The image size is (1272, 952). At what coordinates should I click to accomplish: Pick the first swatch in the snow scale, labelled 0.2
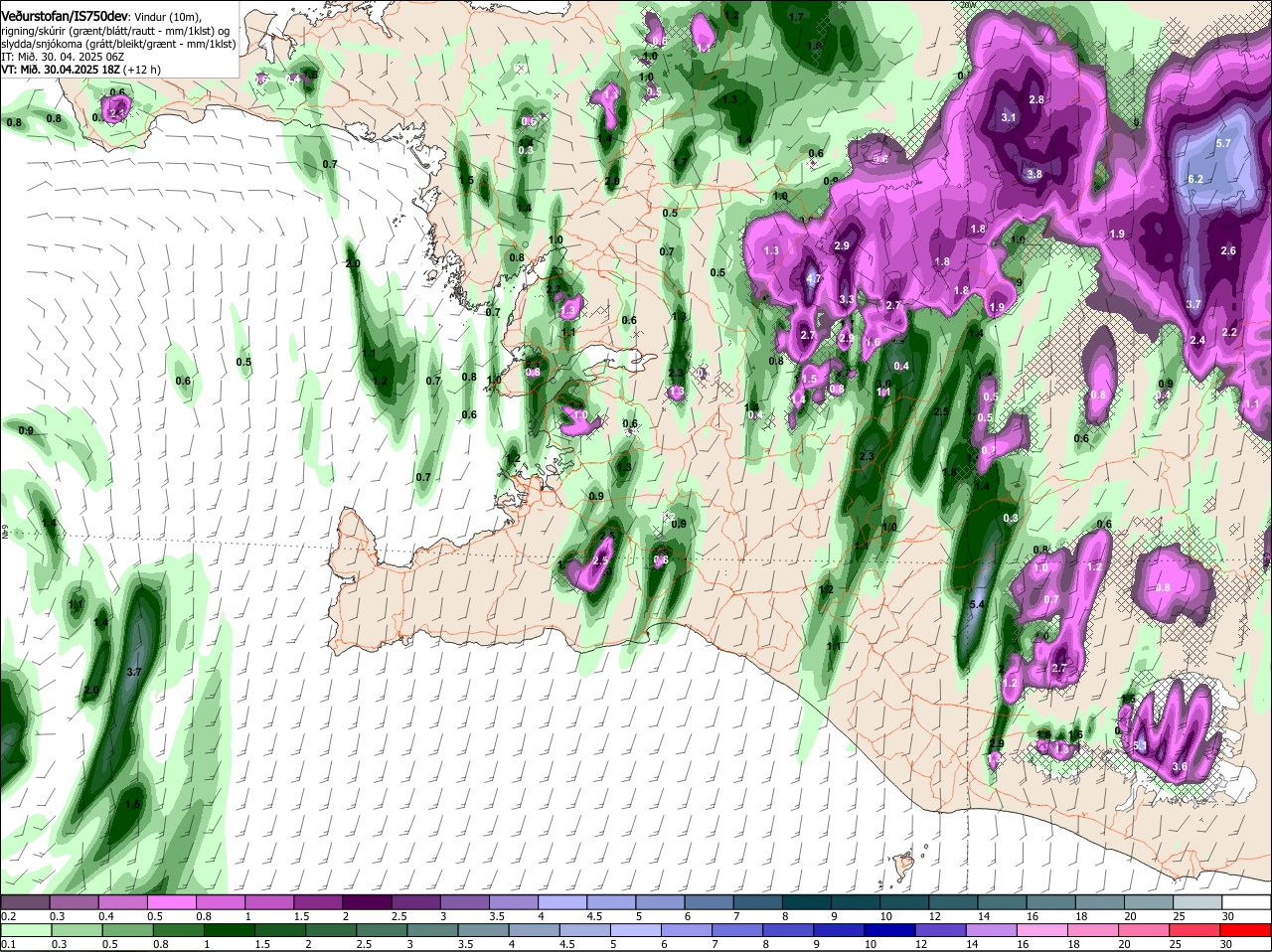pos(26,902)
